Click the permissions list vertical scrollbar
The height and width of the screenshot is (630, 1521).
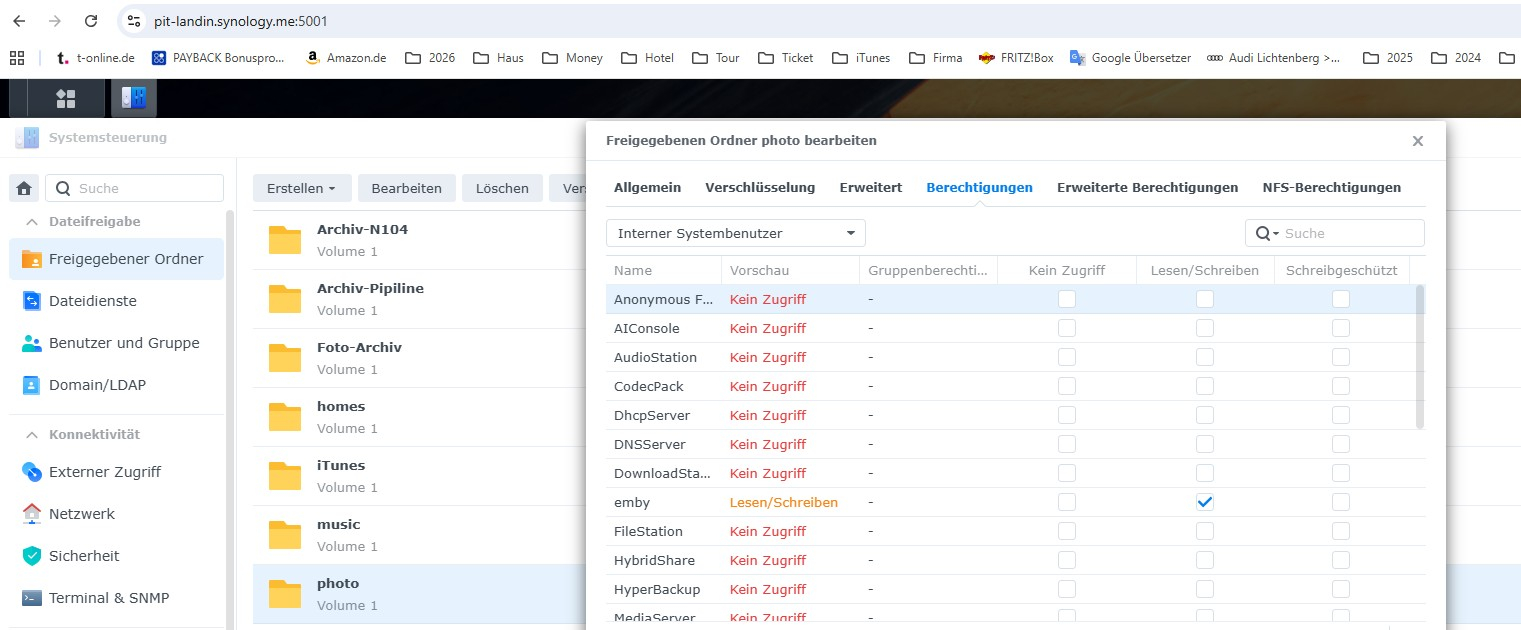pyautogui.click(x=1420, y=357)
